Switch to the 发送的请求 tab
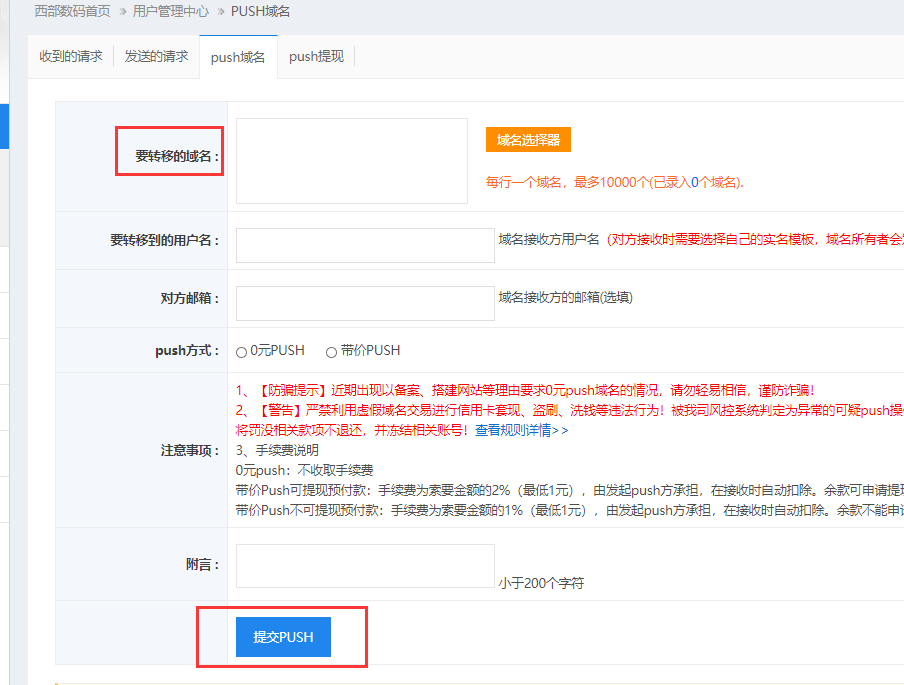 (x=156, y=56)
